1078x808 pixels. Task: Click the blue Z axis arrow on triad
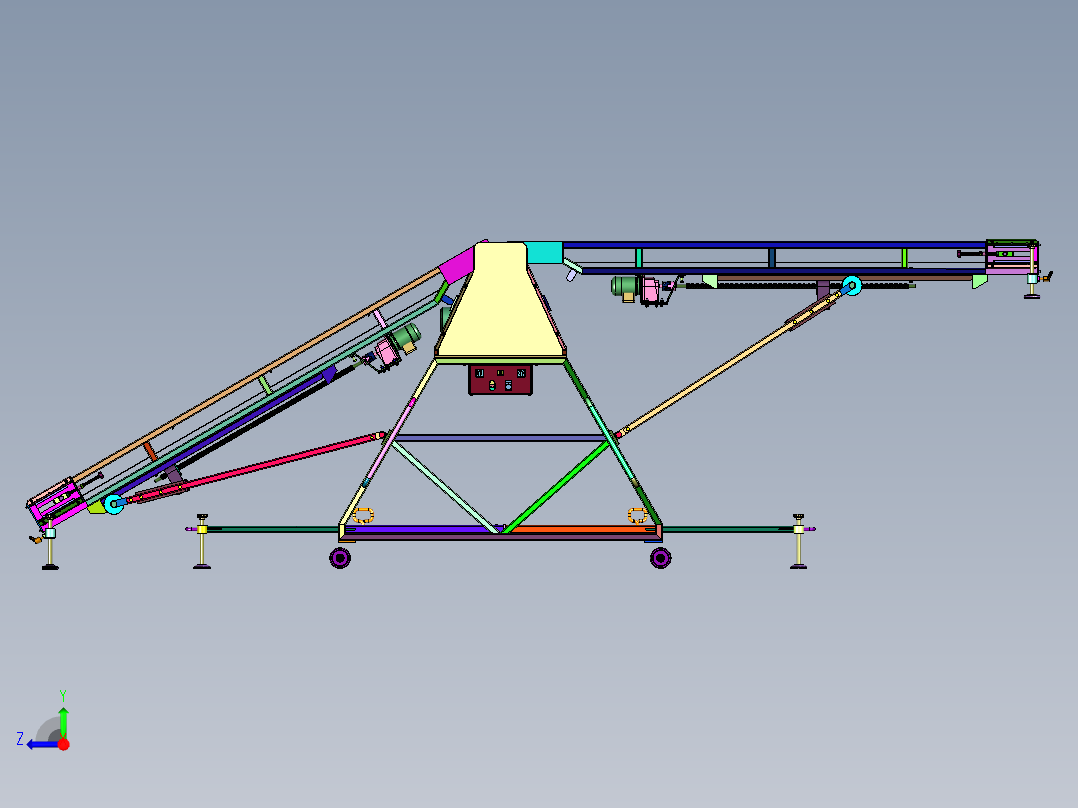coord(41,745)
